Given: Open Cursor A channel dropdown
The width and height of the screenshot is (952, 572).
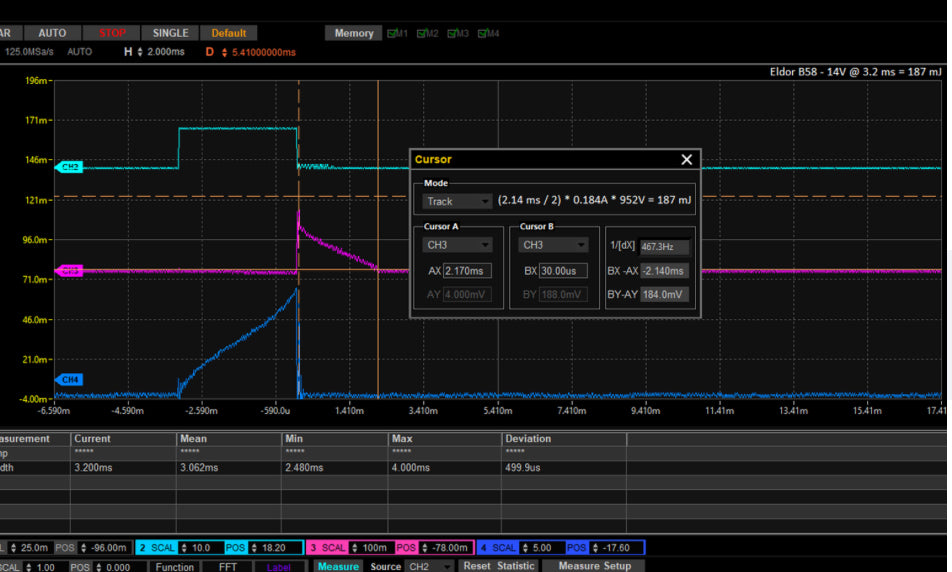Looking at the screenshot, I should [x=457, y=245].
